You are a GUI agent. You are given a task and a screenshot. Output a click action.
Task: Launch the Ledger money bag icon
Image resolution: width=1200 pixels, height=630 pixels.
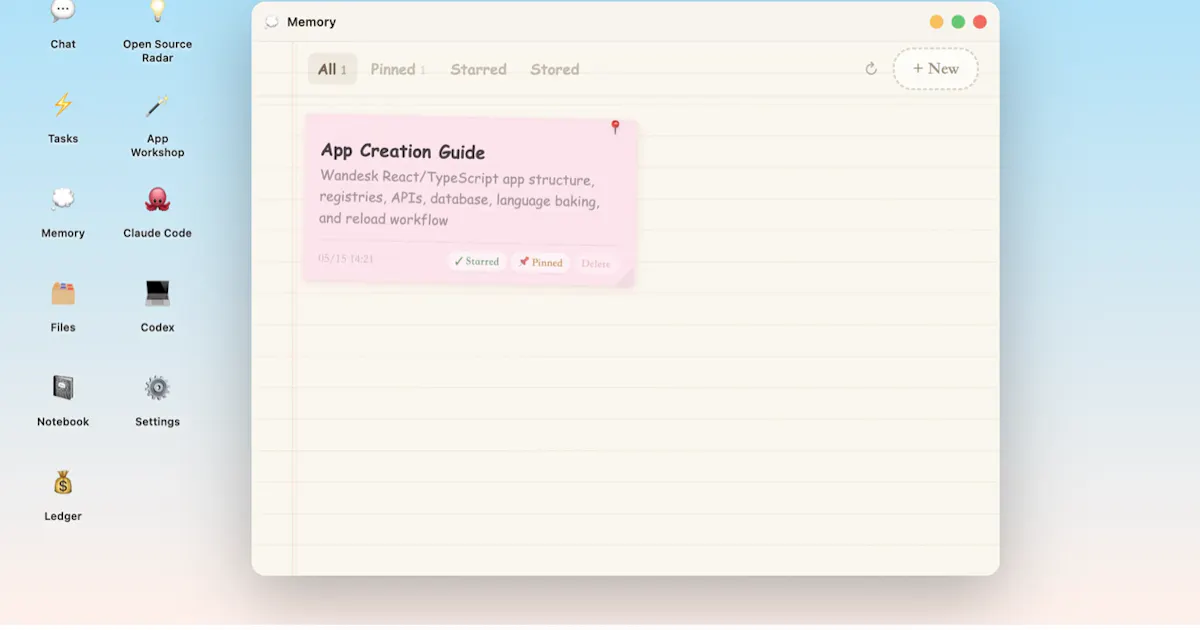[63, 483]
